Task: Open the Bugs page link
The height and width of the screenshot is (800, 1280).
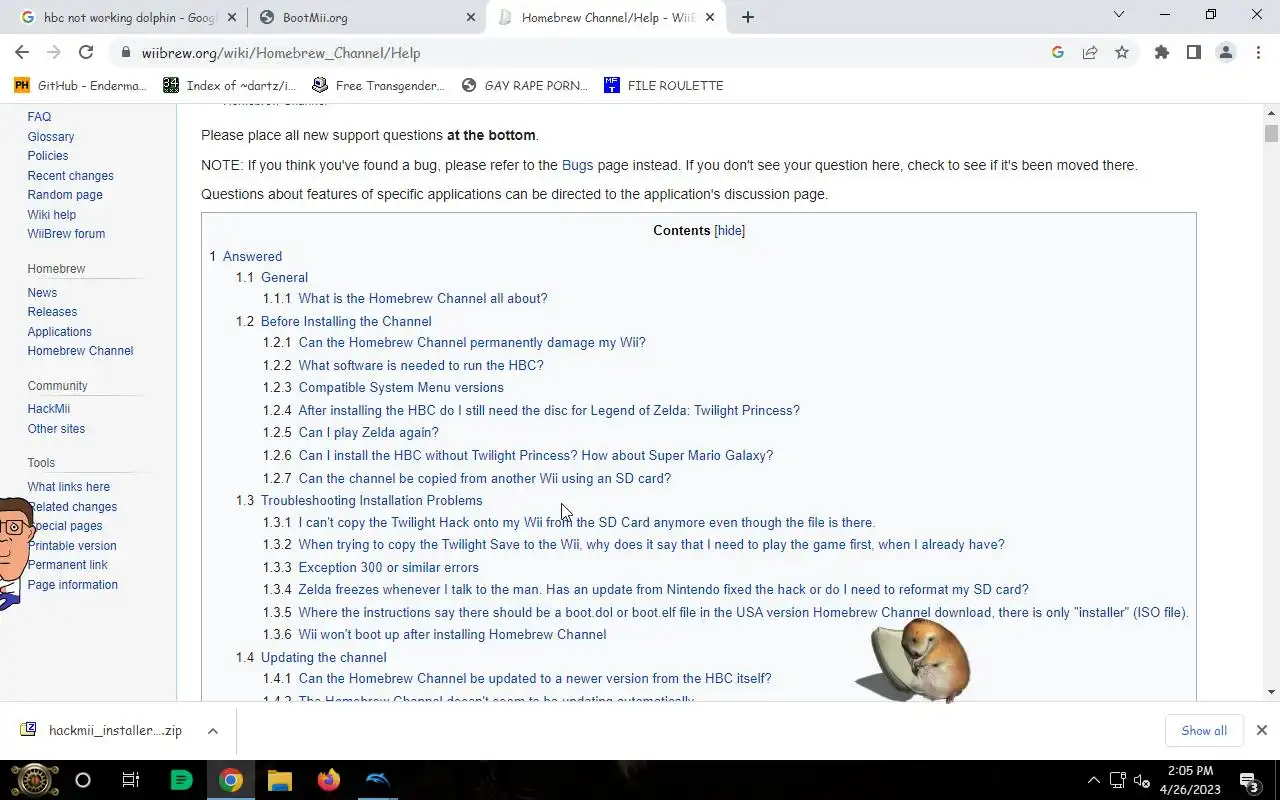Action: point(577,165)
